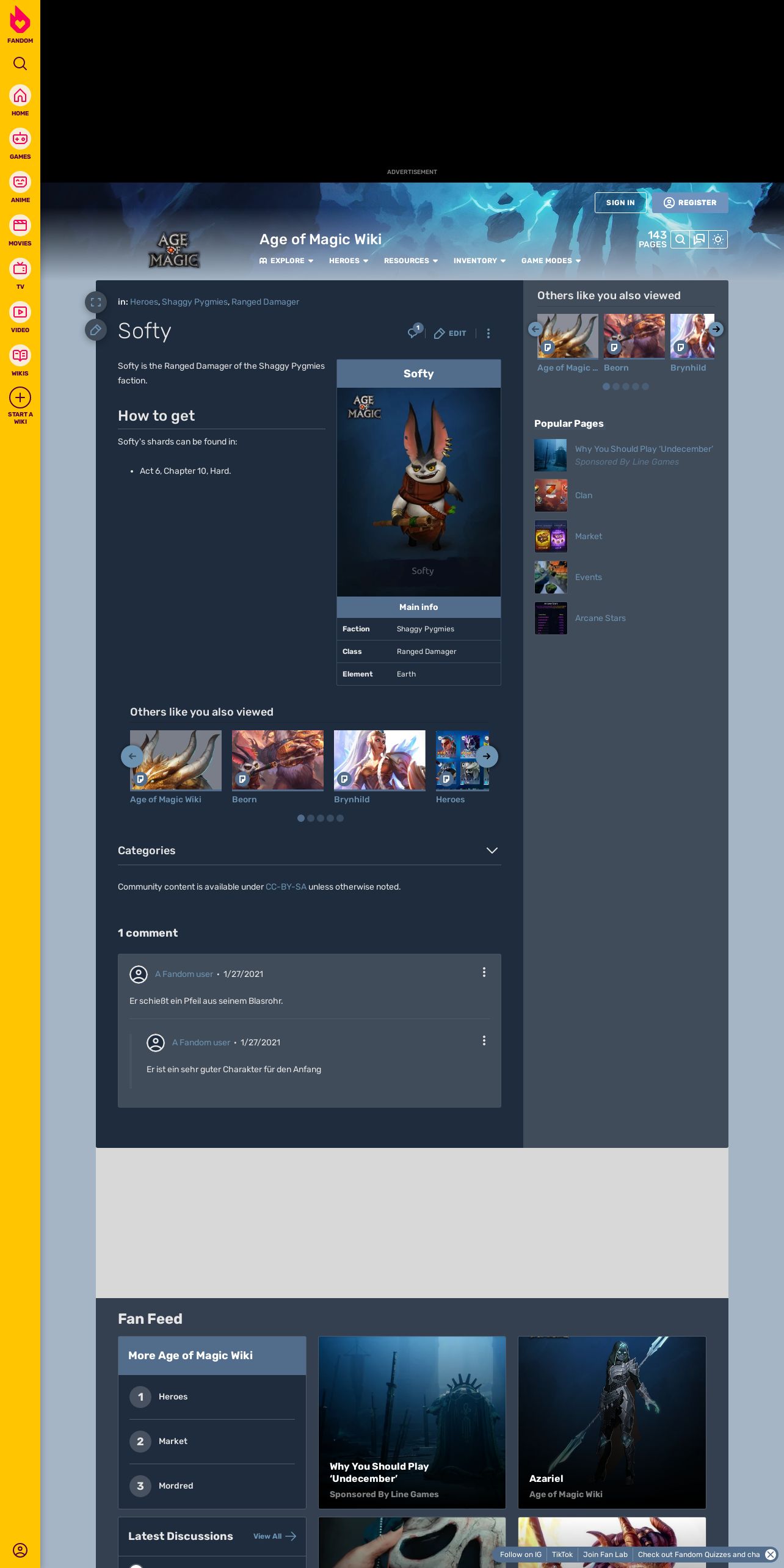Viewport: 784px width, 1568px height.
Task: Click previous arrow in article Others like you carousel
Action: [132, 757]
